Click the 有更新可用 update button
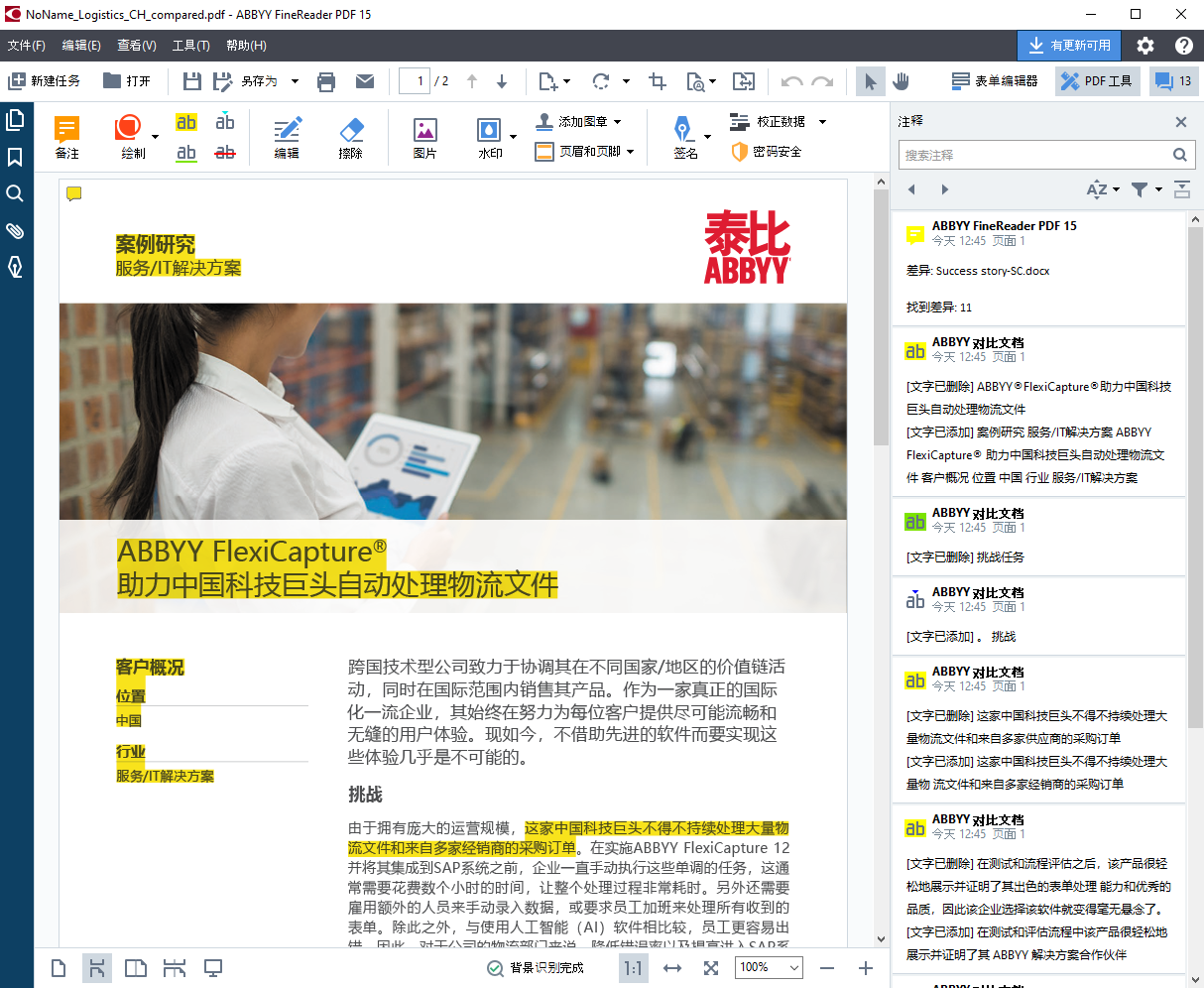 [x=1069, y=46]
